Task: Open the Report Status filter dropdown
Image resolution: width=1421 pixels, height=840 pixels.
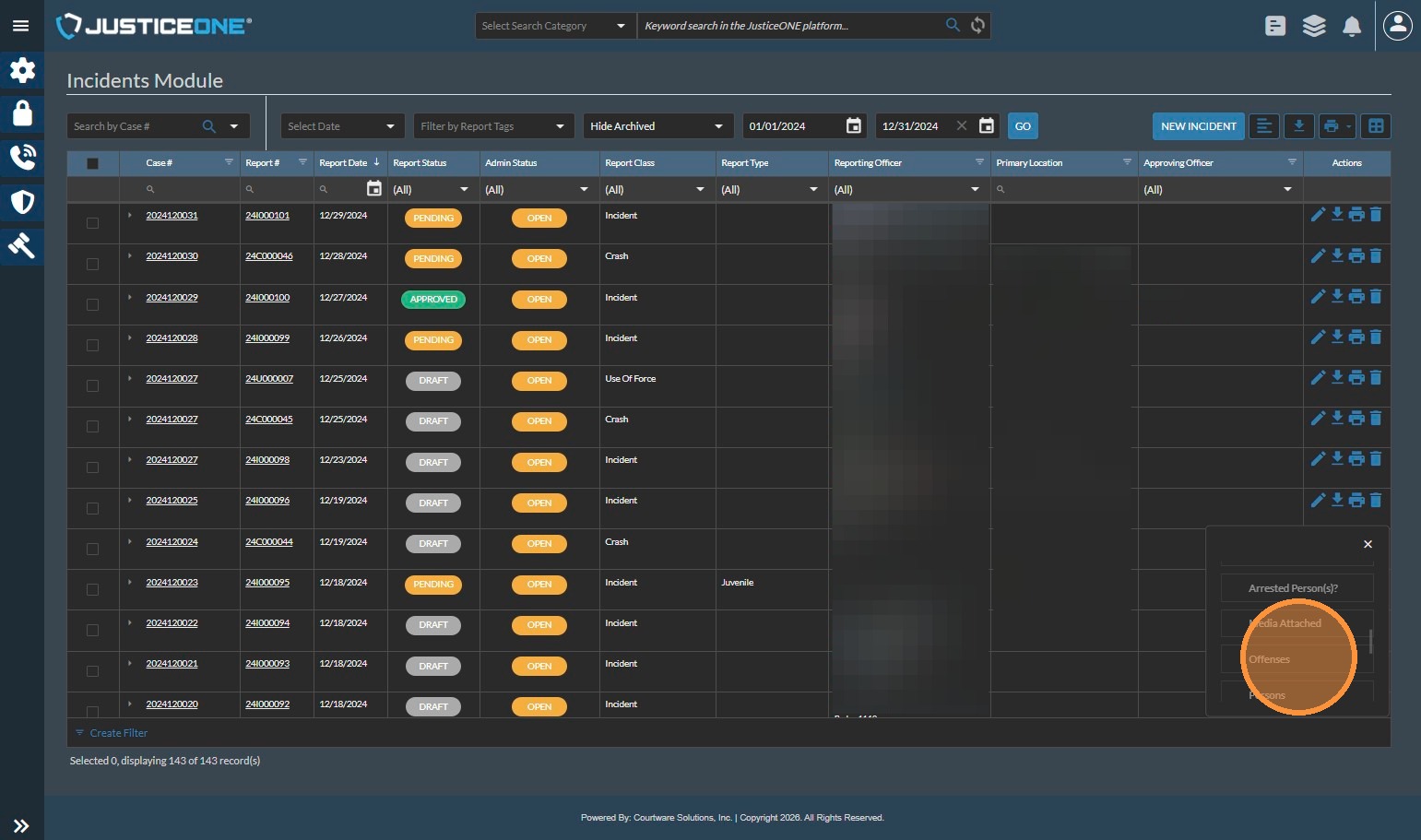Action: [x=432, y=190]
